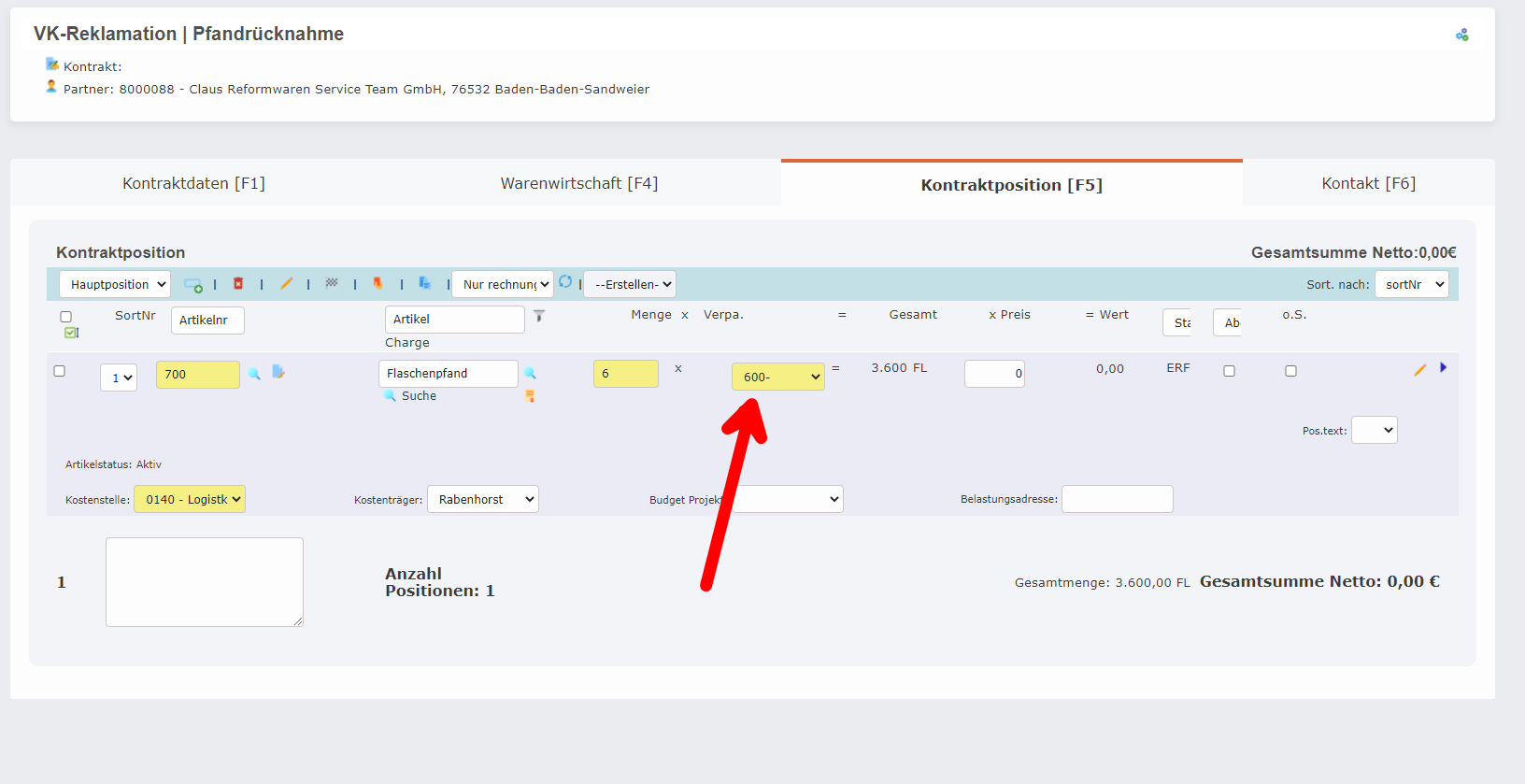Image resolution: width=1525 pixels, height=784 pixels.
Task: Click the orange note icon below Flaschenpfand magnifier
Action: tap(530, 396)
